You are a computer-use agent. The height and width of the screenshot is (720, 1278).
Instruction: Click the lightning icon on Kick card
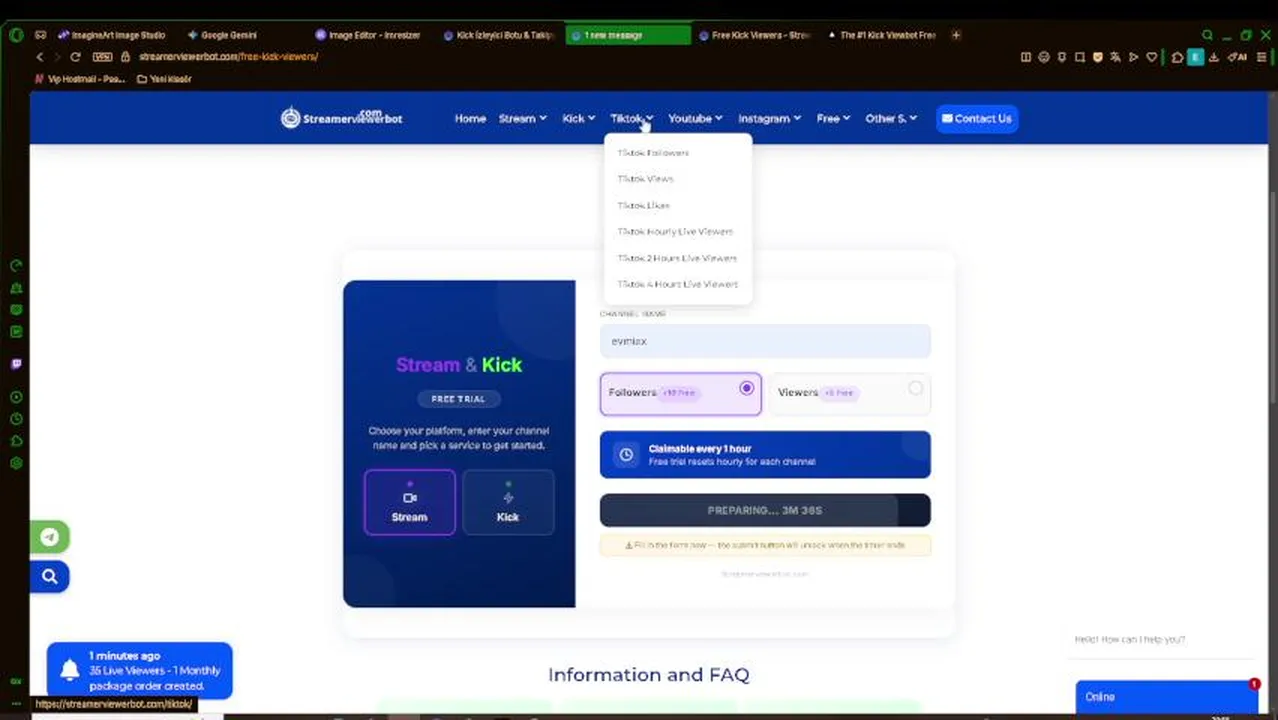[x=508, y=497]
